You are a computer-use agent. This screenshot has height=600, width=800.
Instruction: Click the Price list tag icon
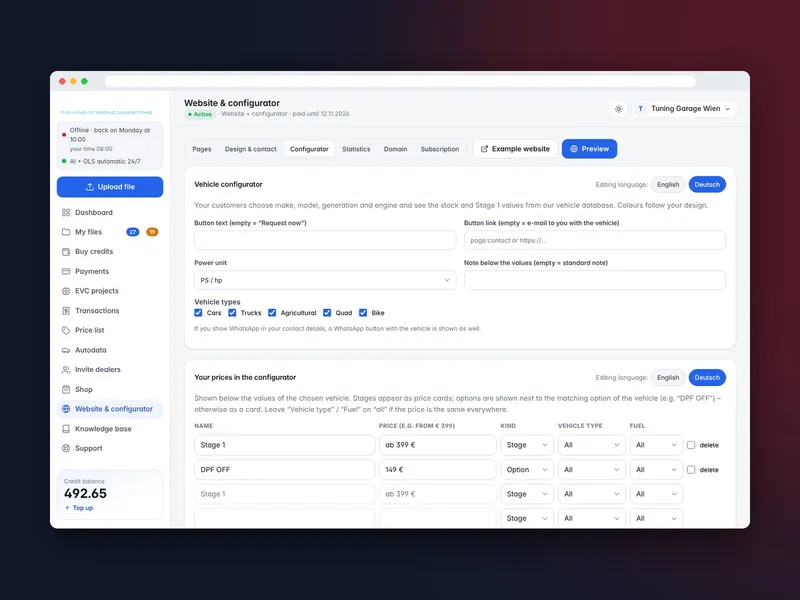(66, 330)
